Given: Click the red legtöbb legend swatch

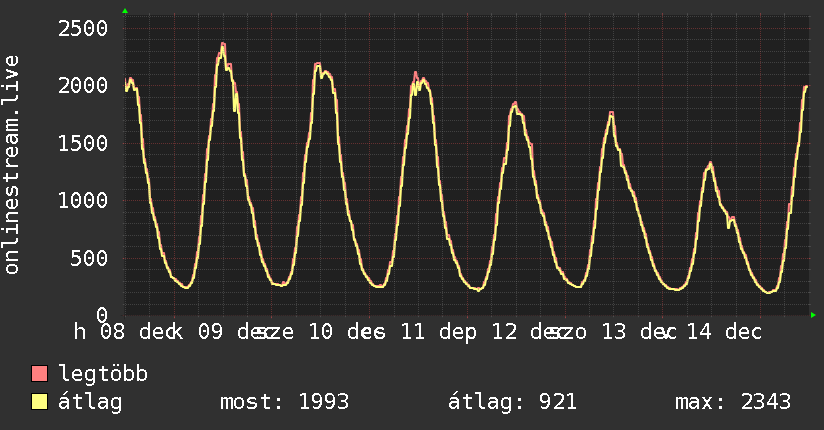Looking at the screenshot, I should click(40, 375).
